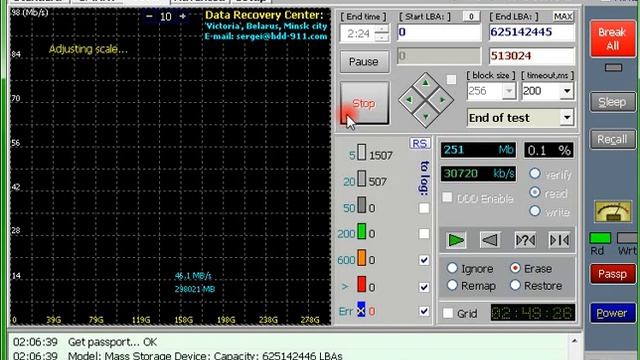This screenshot has height=360, width=640.
Task: Select the random seek test button
Action: [525, 240]
